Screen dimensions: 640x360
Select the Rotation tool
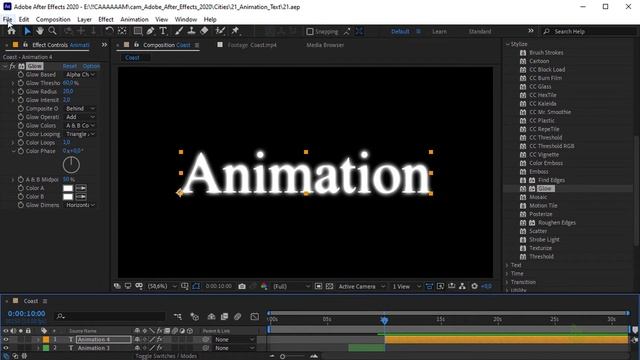coord(109,31)
